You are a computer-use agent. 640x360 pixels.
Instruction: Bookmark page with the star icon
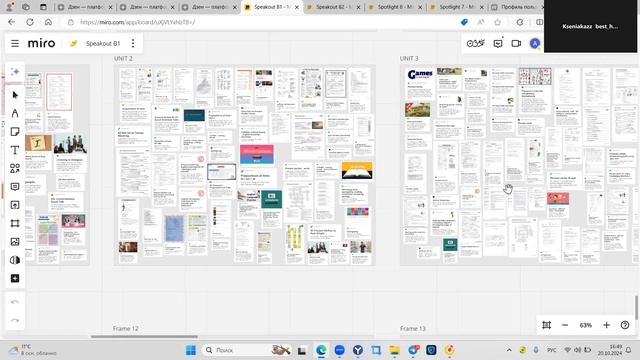(498, 22)
